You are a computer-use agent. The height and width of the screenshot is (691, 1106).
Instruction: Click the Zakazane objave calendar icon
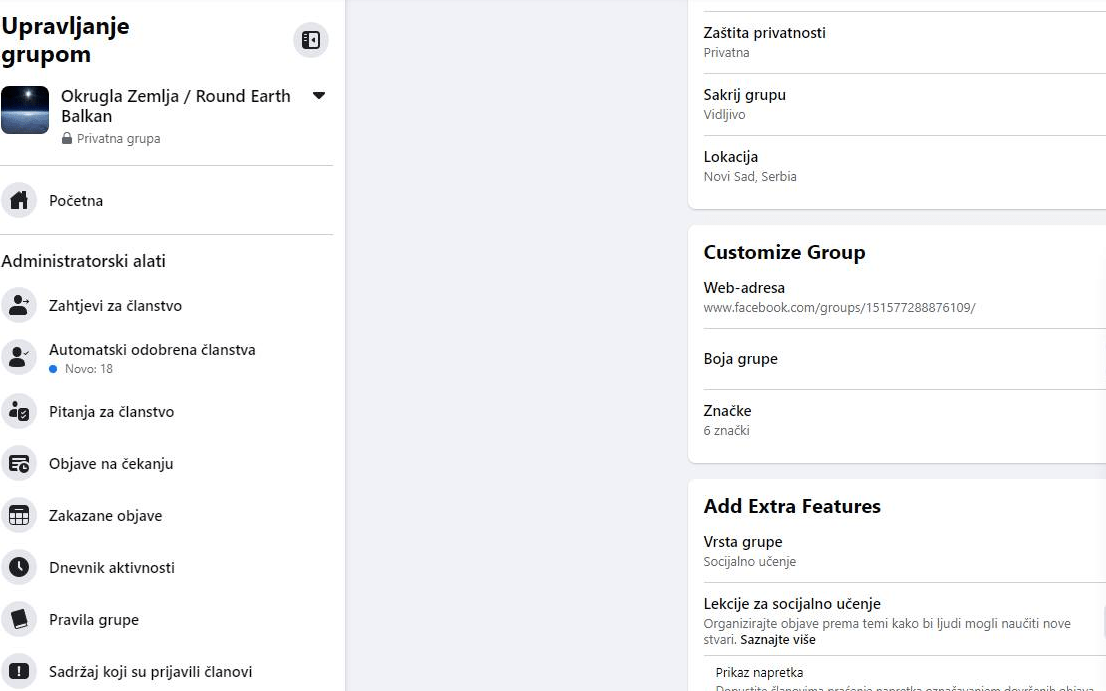[18, 516]
